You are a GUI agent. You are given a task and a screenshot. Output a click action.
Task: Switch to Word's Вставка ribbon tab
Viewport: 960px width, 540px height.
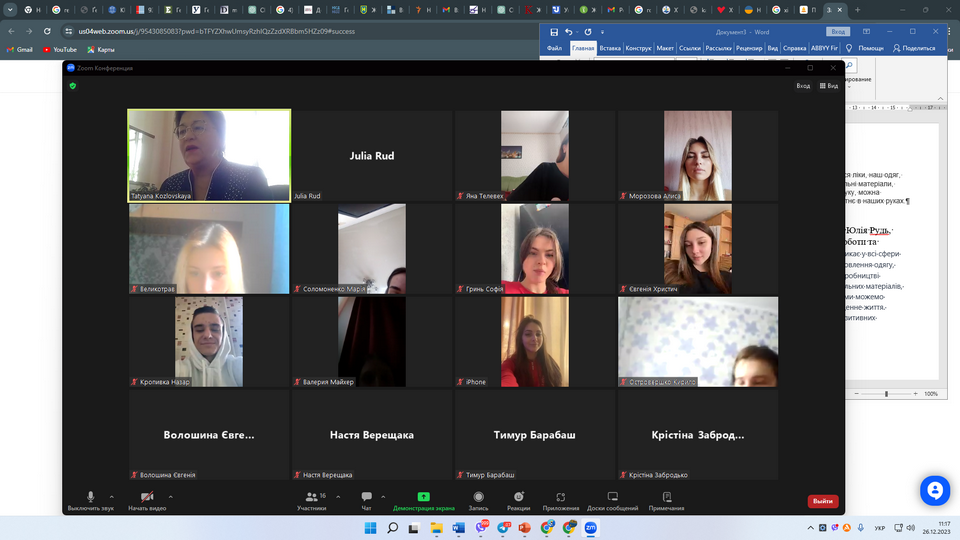pos(610,48)
